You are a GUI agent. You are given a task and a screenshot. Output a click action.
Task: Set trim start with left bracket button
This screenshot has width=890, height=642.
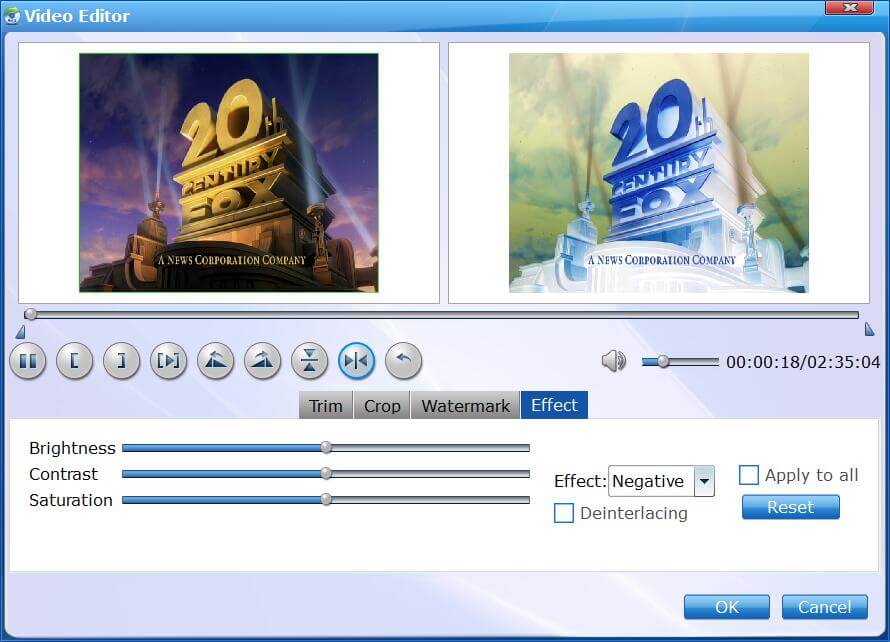[75, 361]
